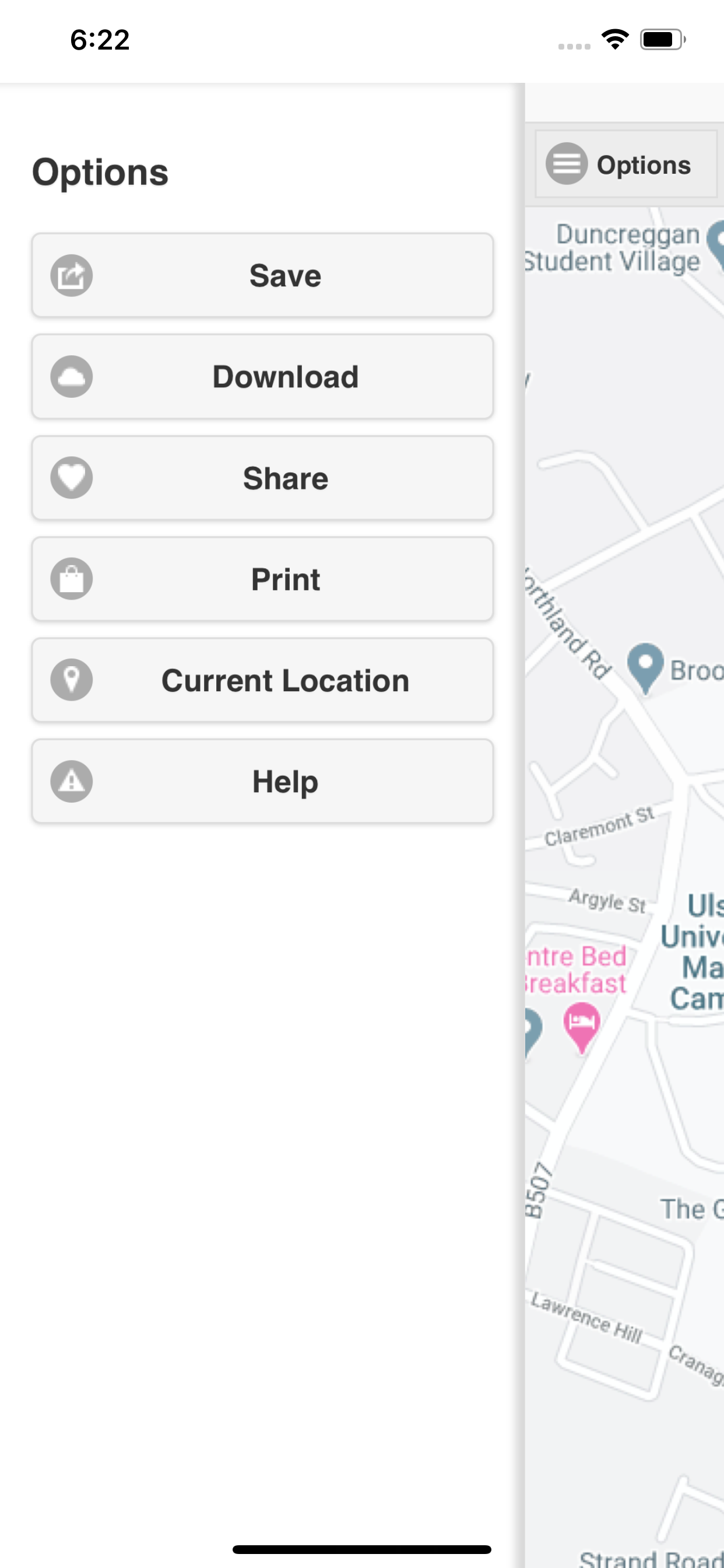Click the location pin icon beside Current Location
The width and height of the screenshot is (724, 1568).
[71, 680]
